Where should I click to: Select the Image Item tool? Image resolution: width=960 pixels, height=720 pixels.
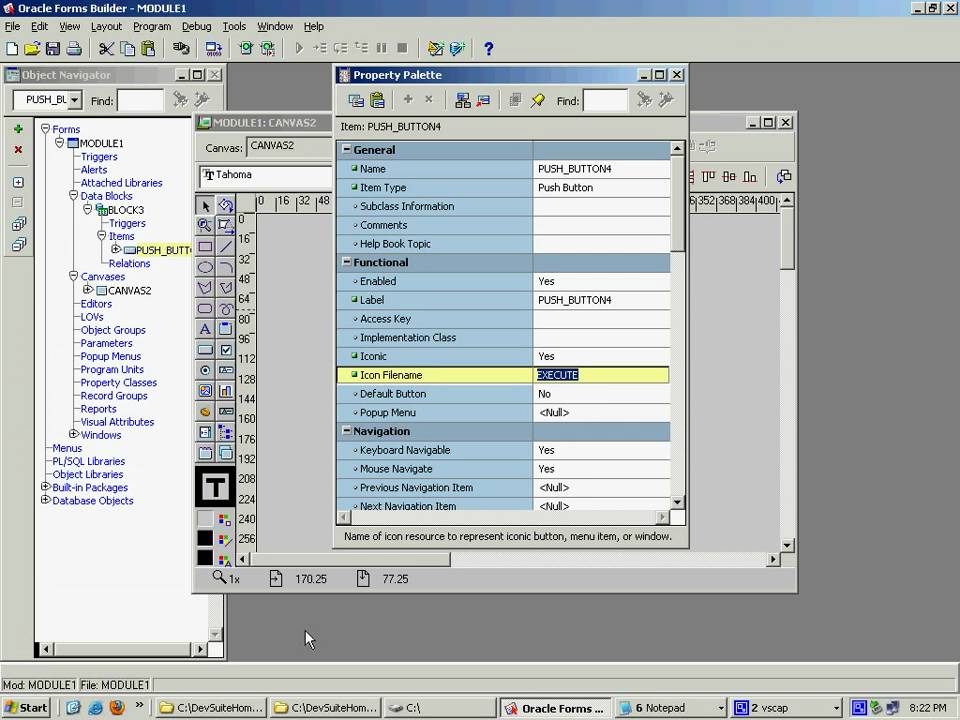coord(205,391)
